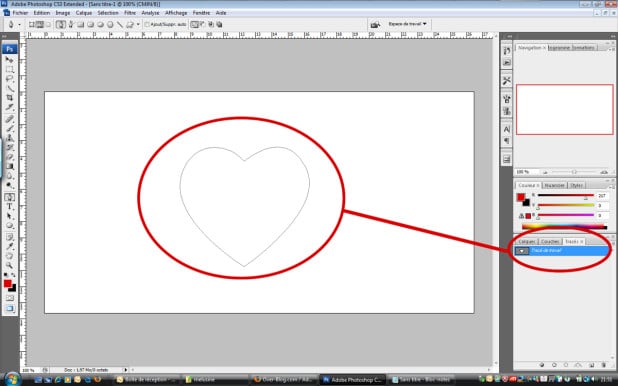Image resolution: width=618 pixels, height=386 pixels.
Task: Choose Rectangle shape in options bar
Action: pos(81,24)
